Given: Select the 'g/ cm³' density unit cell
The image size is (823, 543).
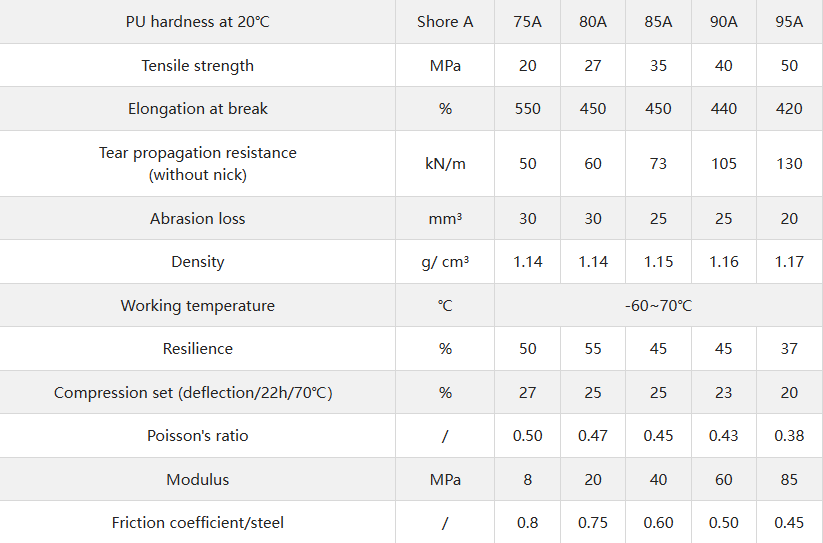Looking at the screenshot, I should point(445,262).
